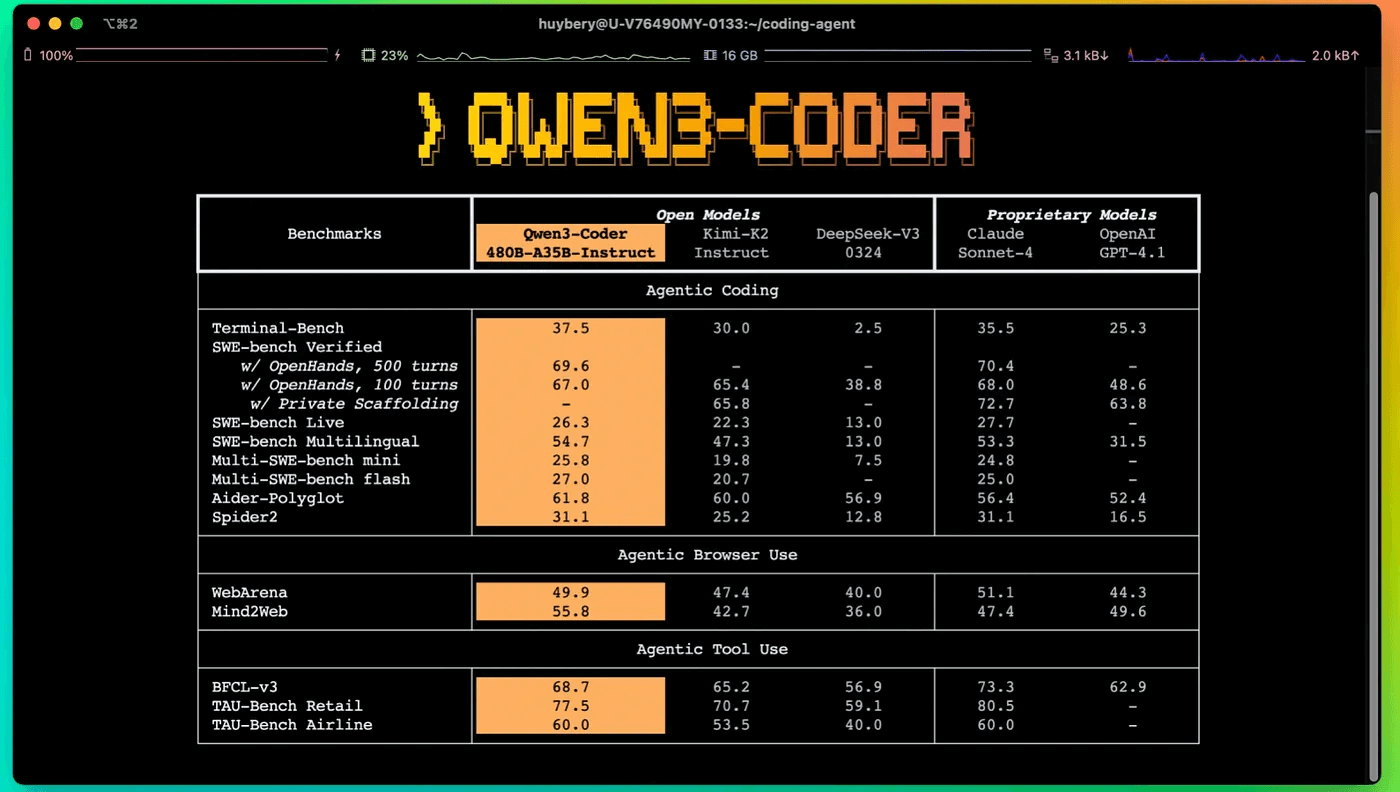The width and height of the screenshot is (1400, 792).
Task: Click the highlighted 69.6 score value
Action: [570, 366]
